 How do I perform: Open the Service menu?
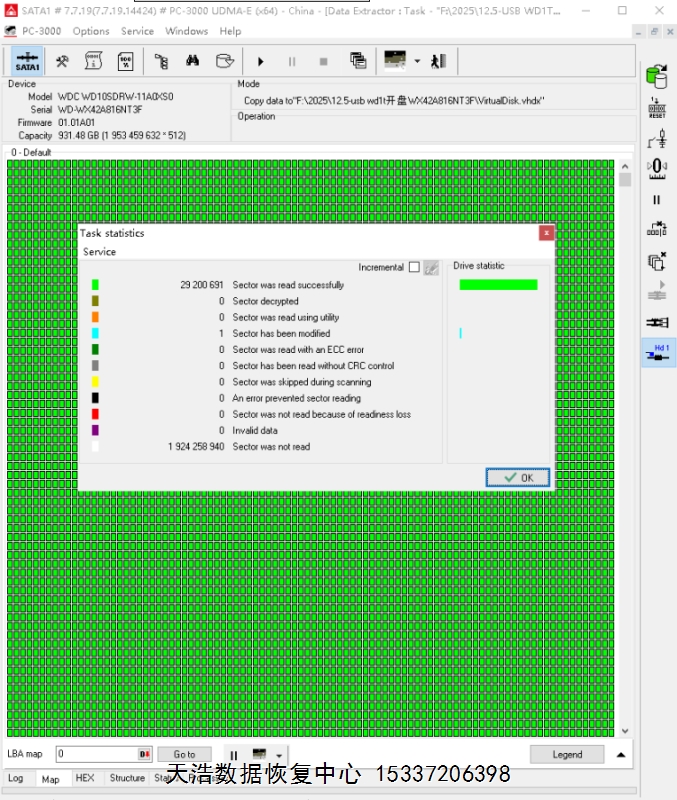[137, 31]
